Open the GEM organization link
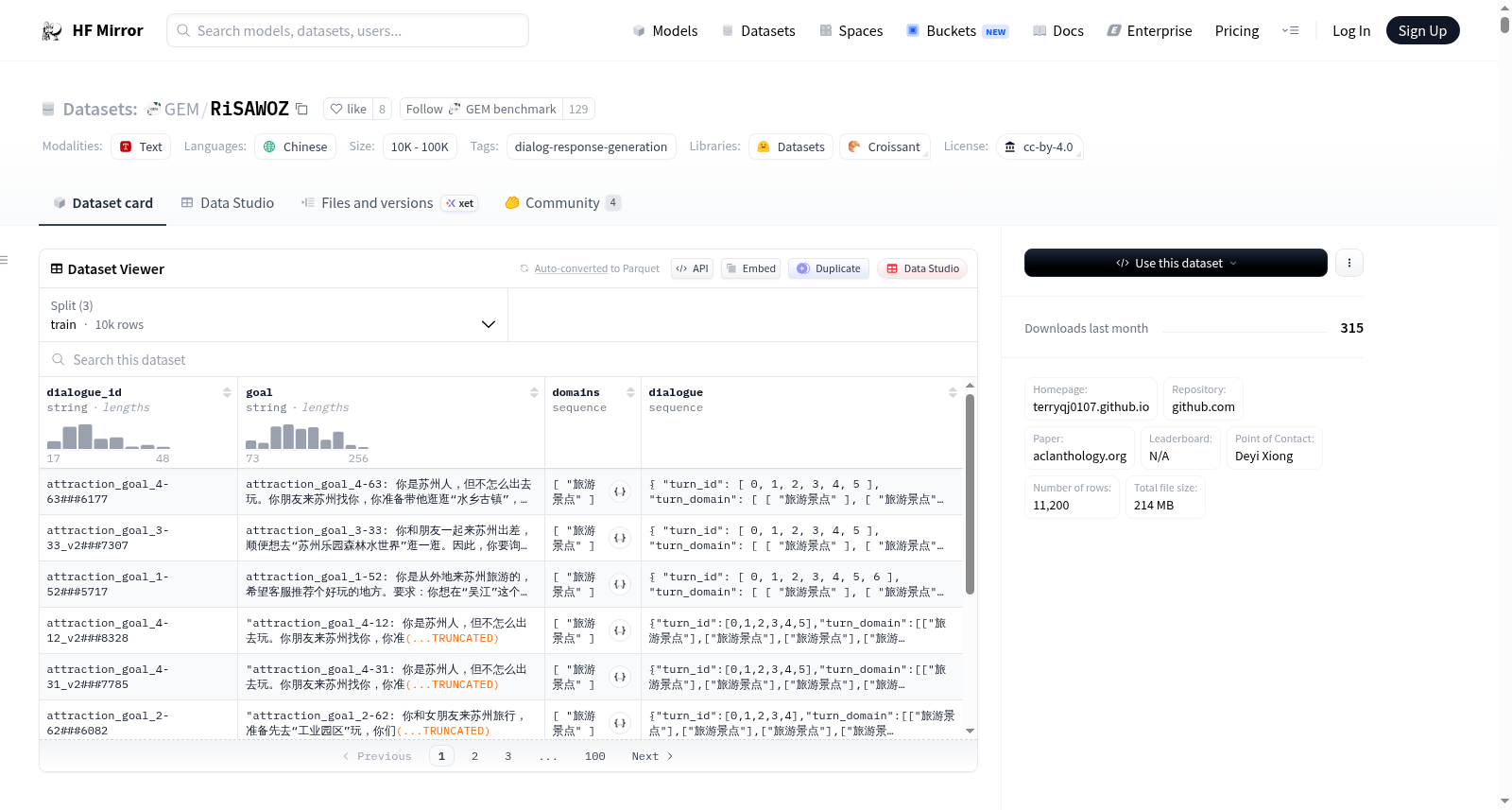The height and width of the screenshot is (810, 1512). click(x=181, y=109)
